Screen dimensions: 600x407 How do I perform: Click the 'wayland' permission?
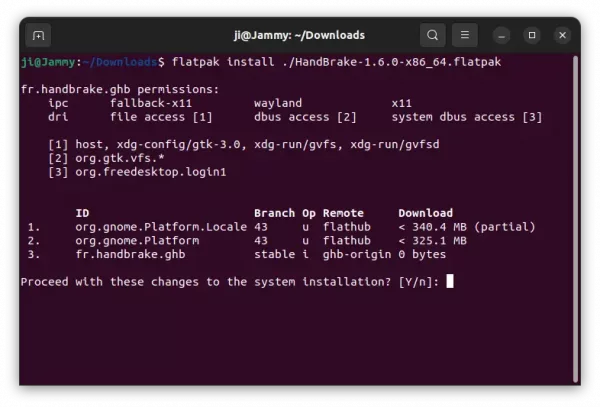tap(278, 103)
